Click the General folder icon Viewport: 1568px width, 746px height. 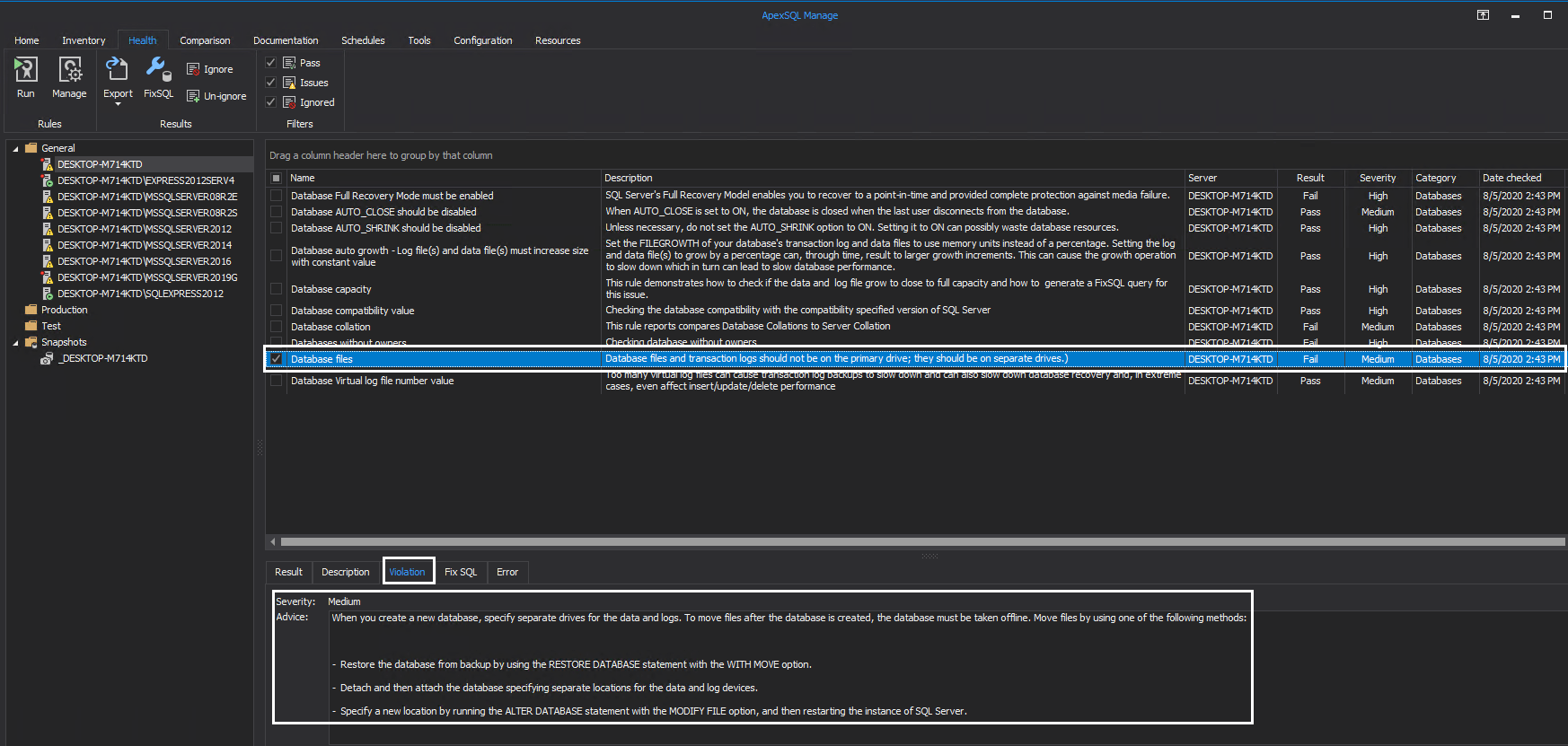tap(31, 148)
